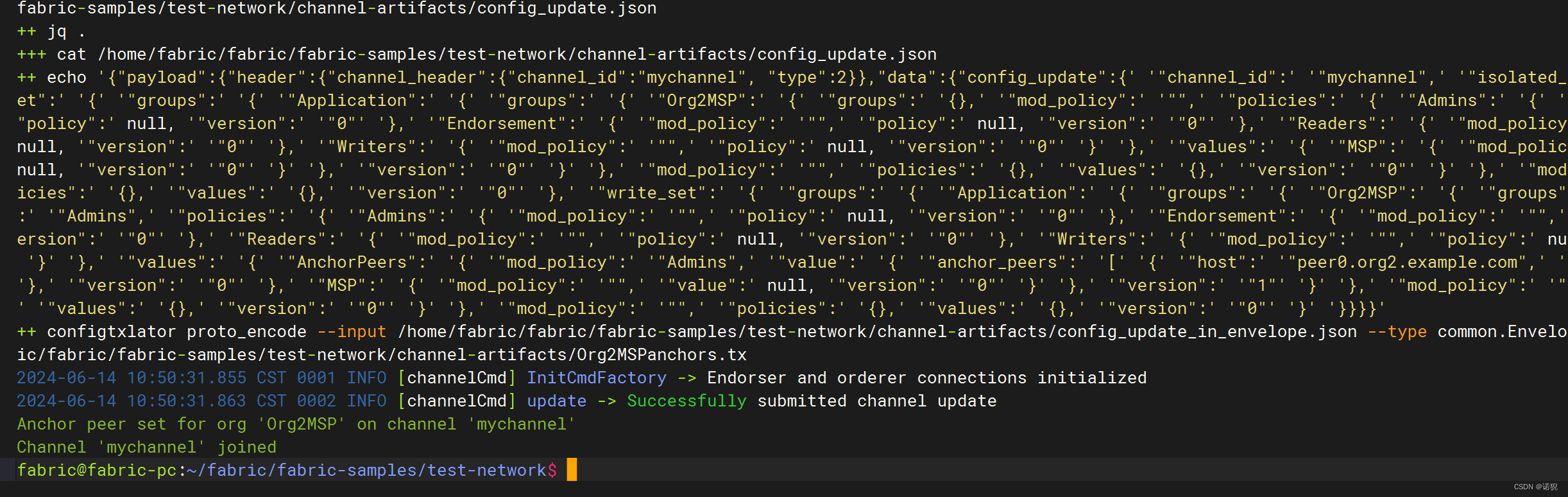The height and width of the screenshot is (497, 1568).
Task: Click 'submitted channel update' text
Action: tap(877, 401)
